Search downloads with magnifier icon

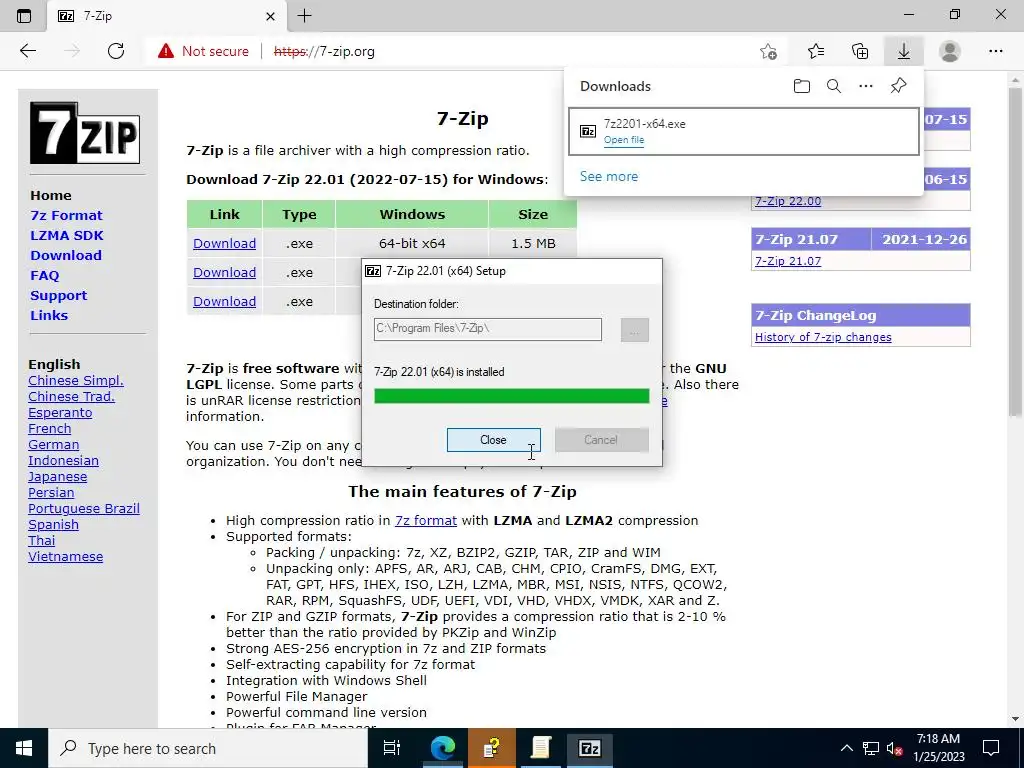tap(834, 86)
